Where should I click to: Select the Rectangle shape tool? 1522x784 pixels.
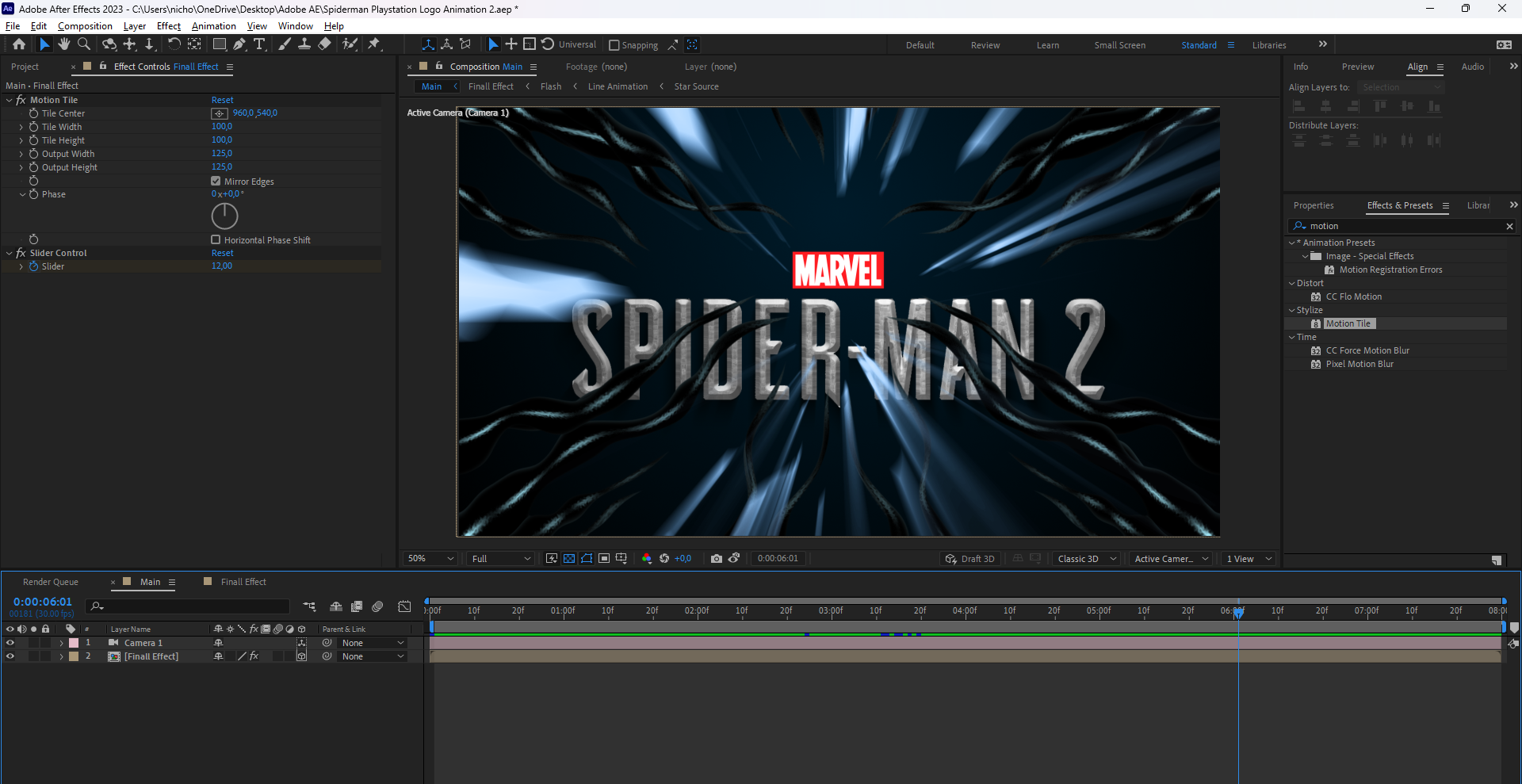tap(220, 44)
